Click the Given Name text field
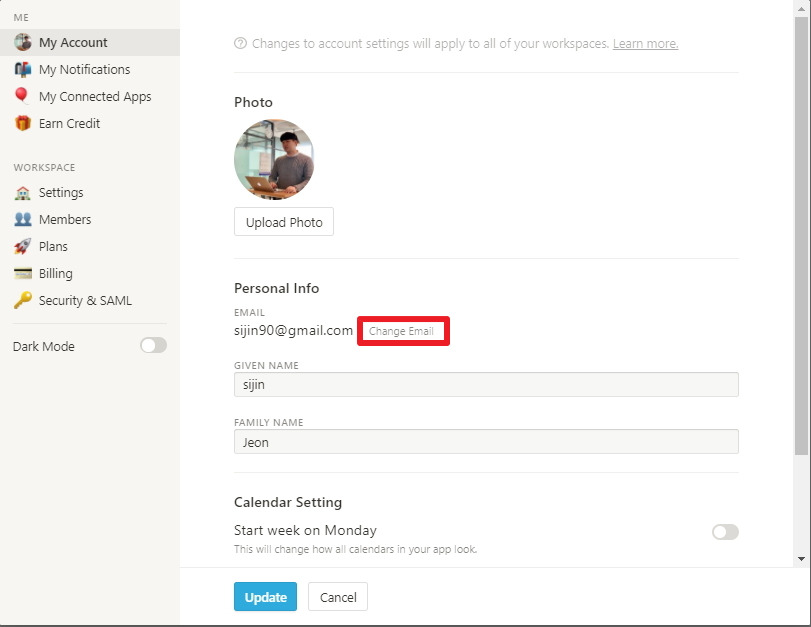Image resolution: width=811 pixels, height=627 pixels. pyautogui.click(x=486, y=385)
